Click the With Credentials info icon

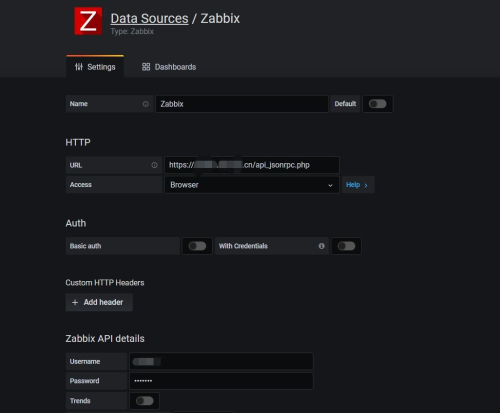(321, 246)
